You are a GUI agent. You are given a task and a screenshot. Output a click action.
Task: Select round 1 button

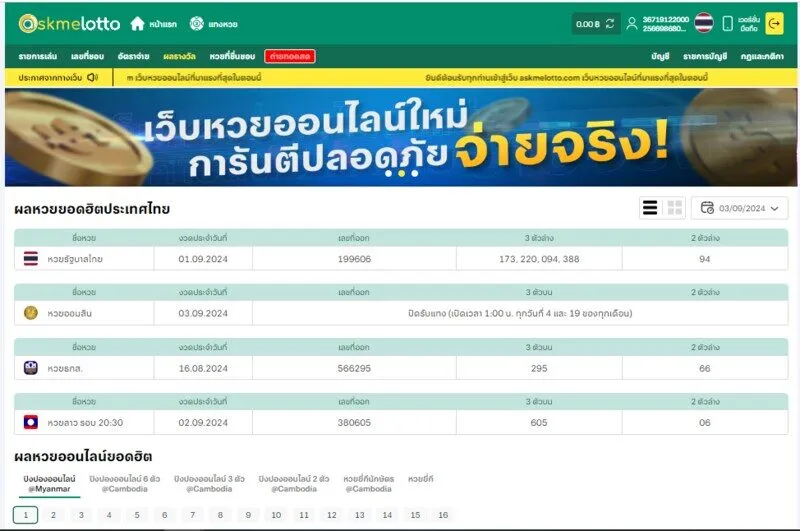(26, 515)
